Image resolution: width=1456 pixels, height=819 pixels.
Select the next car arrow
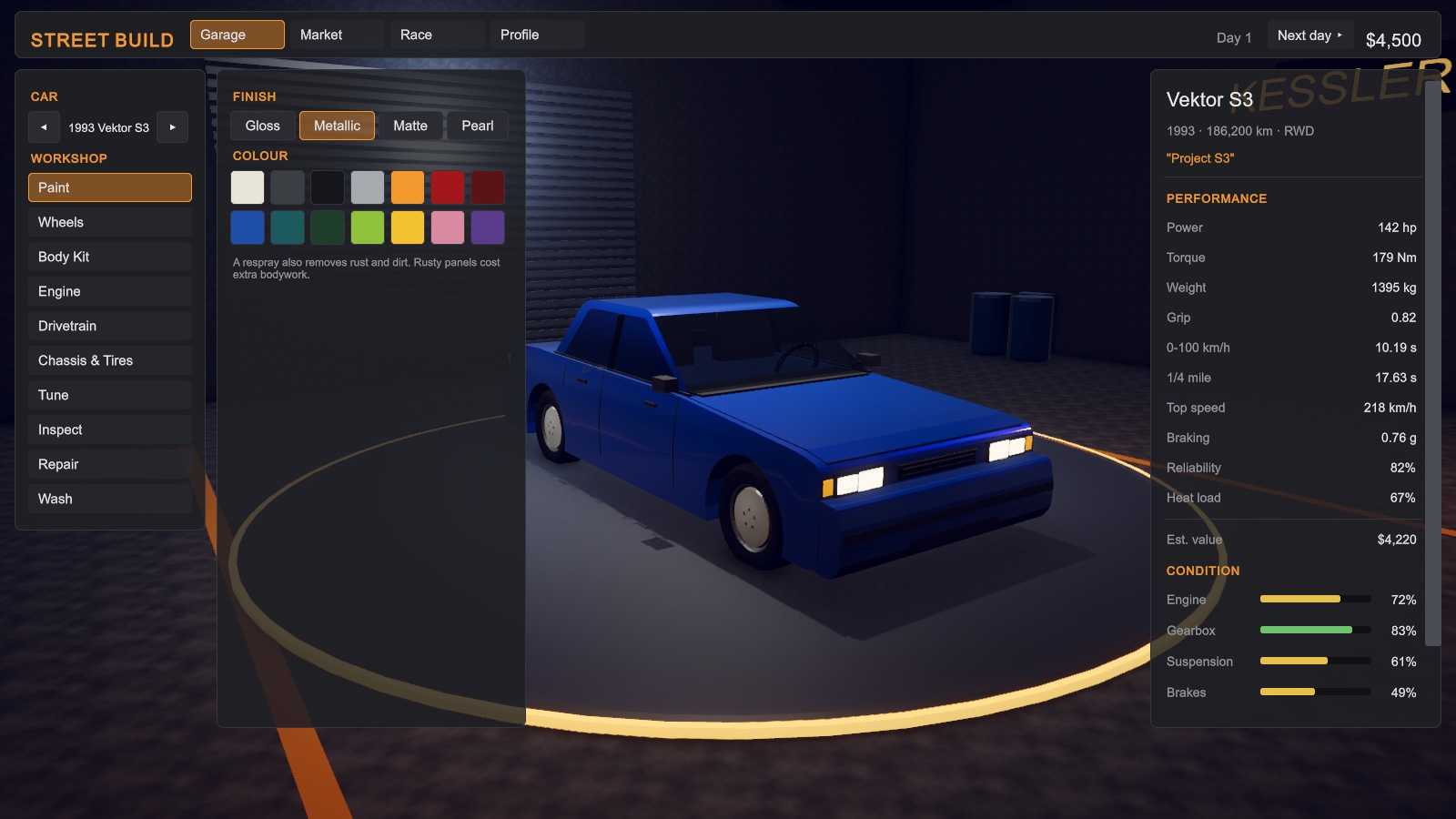coord(172,127)
